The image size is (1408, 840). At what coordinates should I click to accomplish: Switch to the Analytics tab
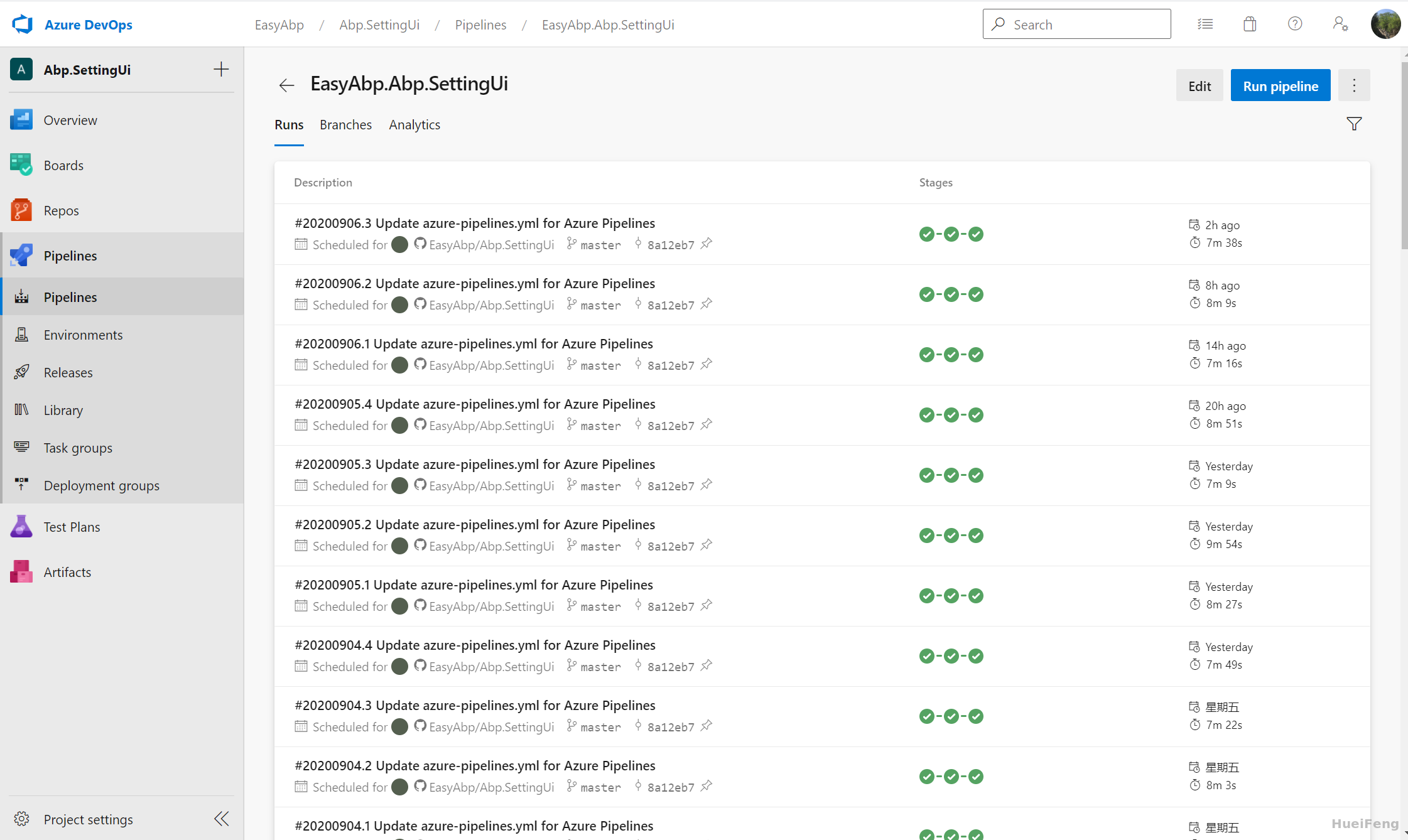tap(414, 125)
